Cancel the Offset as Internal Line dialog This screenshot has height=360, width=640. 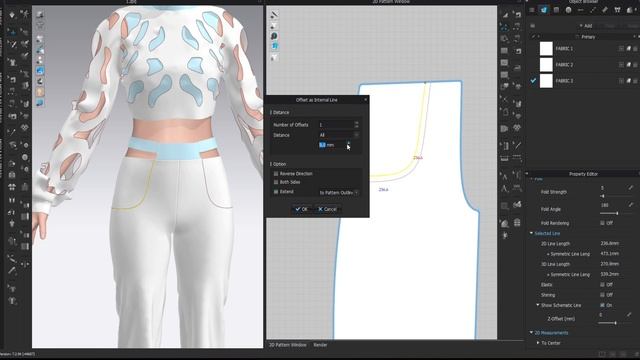coord(327,209)
